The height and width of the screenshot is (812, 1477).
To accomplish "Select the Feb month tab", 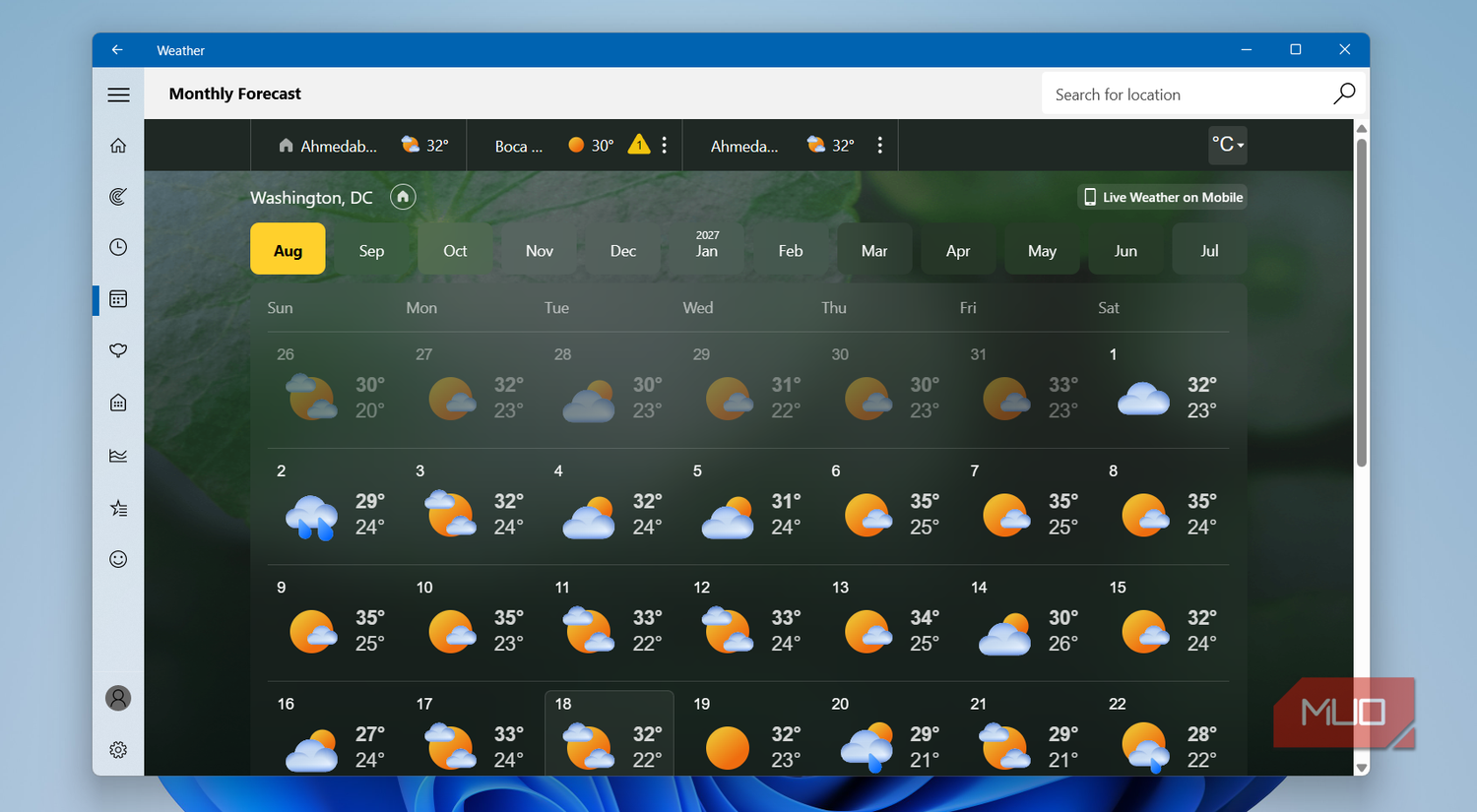I will tap(791, 249).
